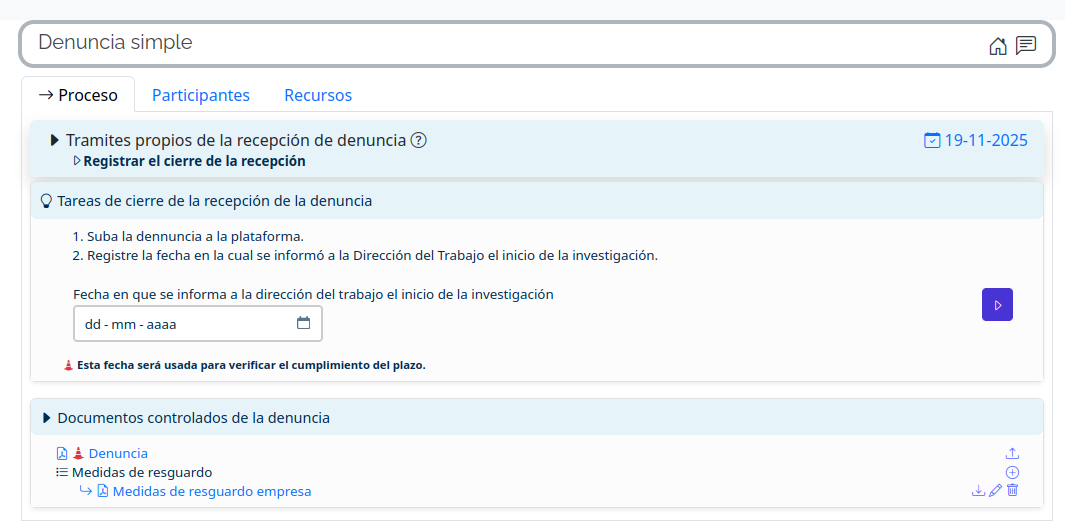Expand Registrar el cierre de la recepción
Screen dimensions: 1065x528
tap(77, 161)
